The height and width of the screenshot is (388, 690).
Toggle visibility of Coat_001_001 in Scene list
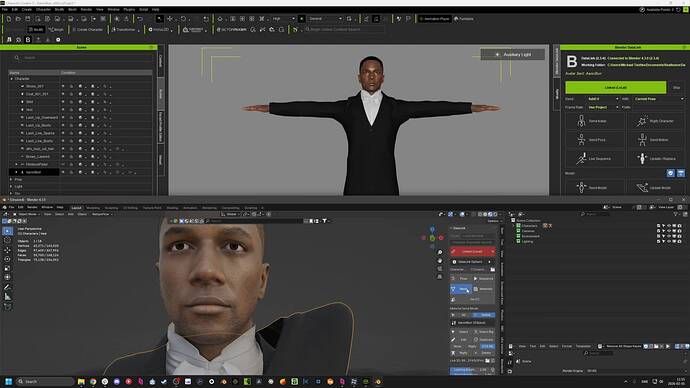[63, 94]
